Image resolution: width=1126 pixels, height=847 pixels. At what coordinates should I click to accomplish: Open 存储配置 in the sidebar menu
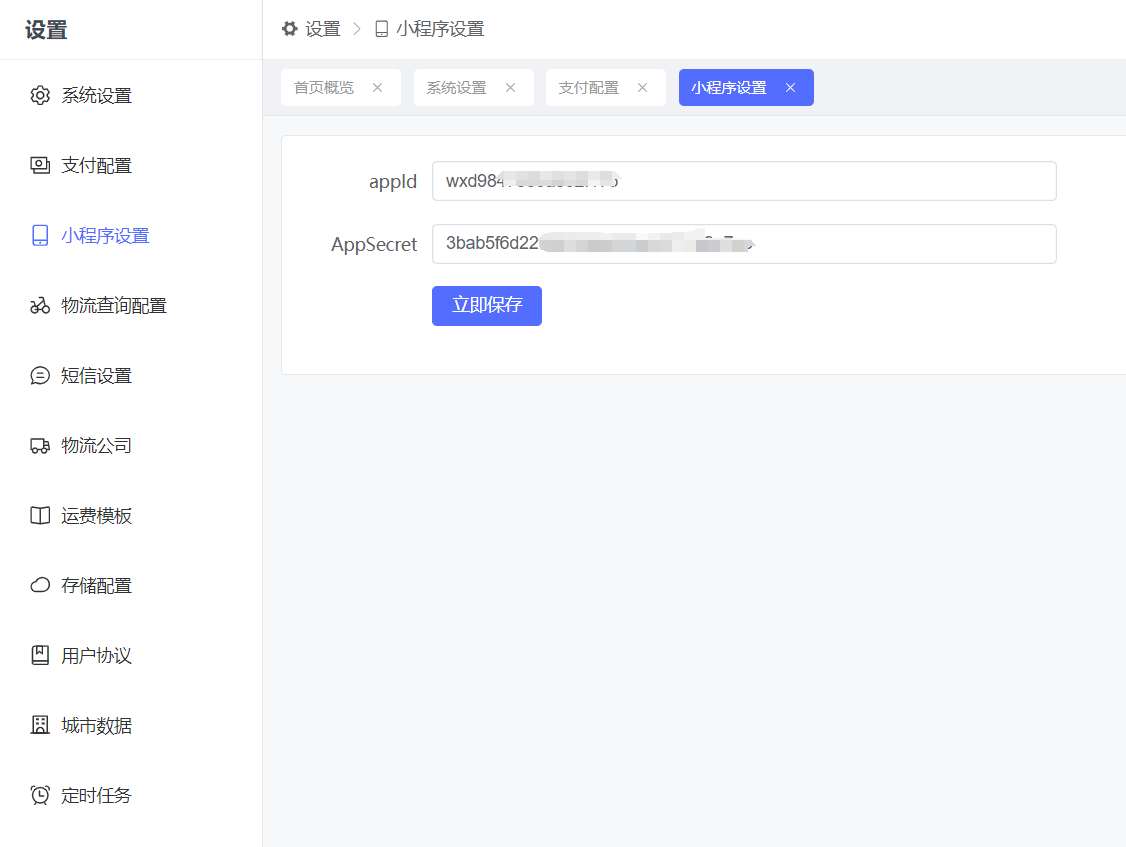click(131, 586)
